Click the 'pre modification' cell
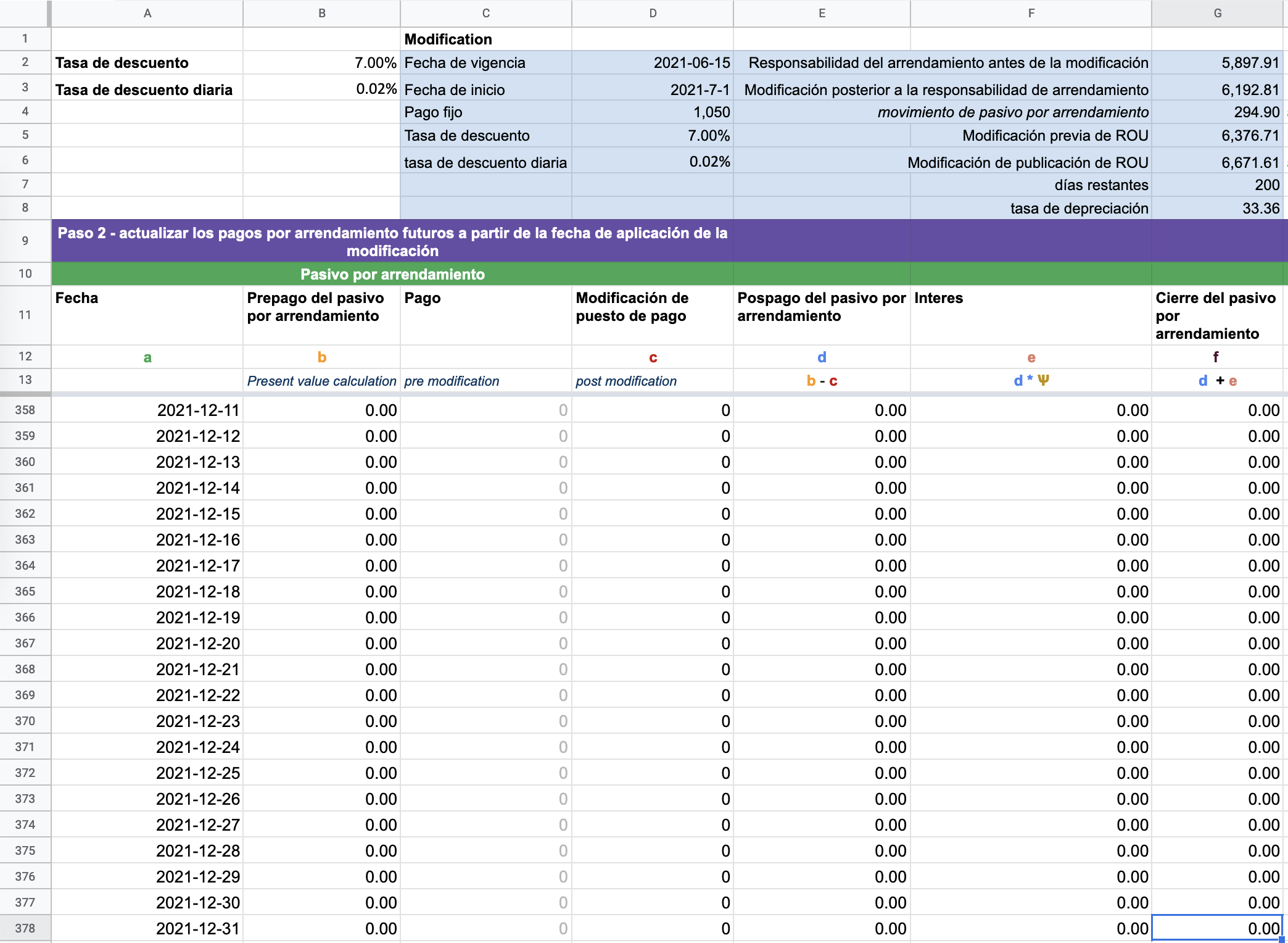The height and width of the screenshot is (943, 1288). [x=486, y=381]
